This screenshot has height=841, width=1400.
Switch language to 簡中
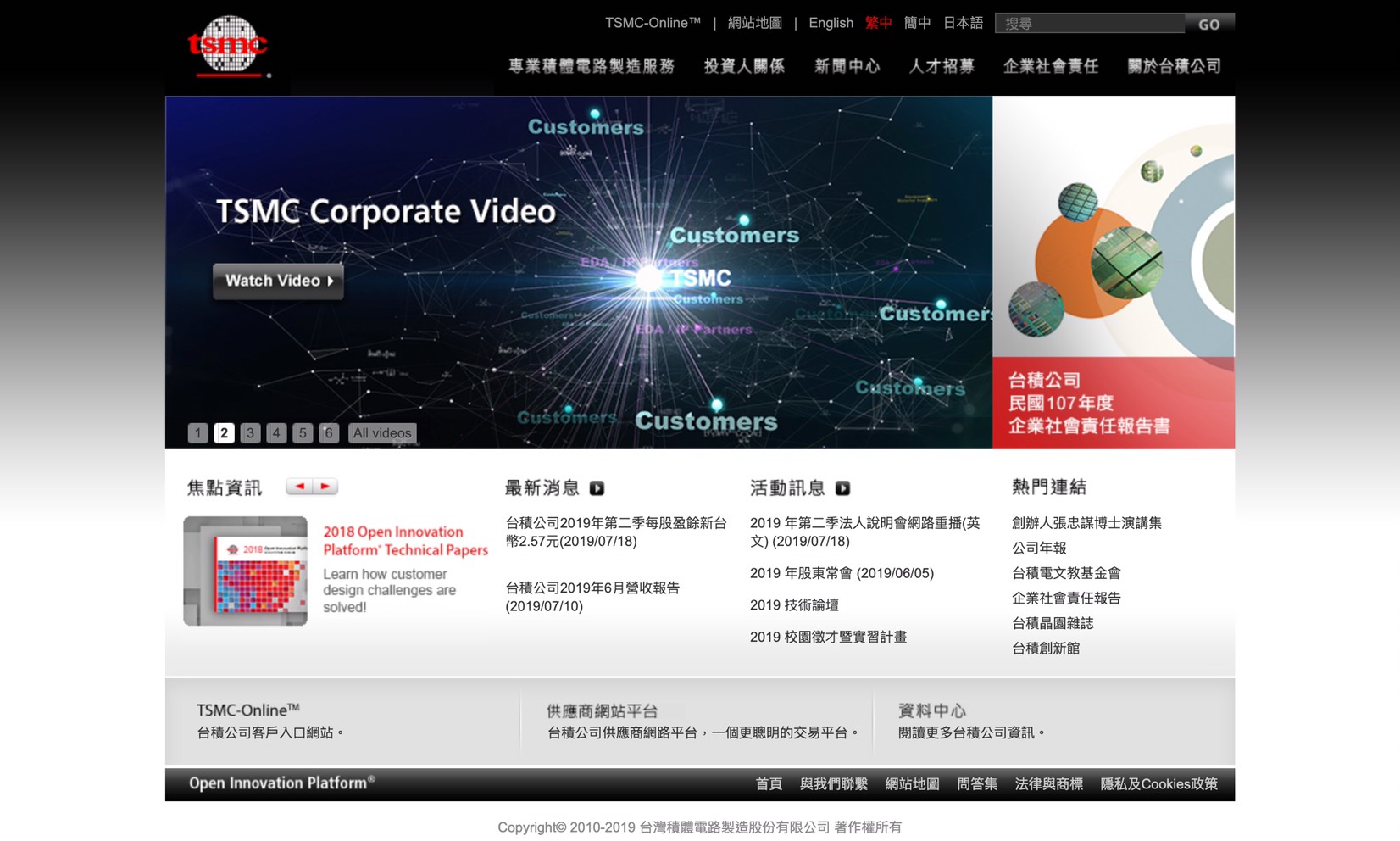pyautogui.click(x=918, y=23)
